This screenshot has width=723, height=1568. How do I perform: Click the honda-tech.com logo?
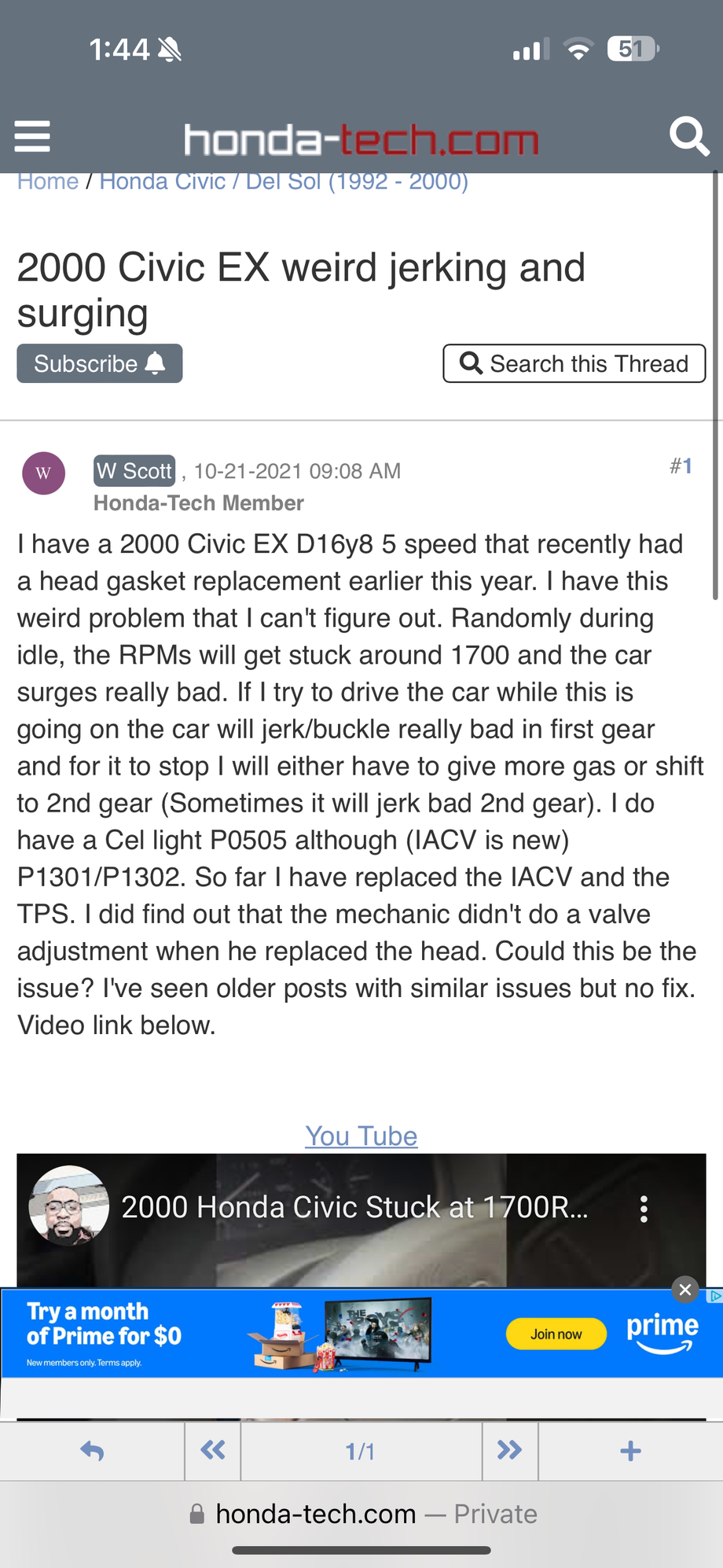click(x=361, y=140)
